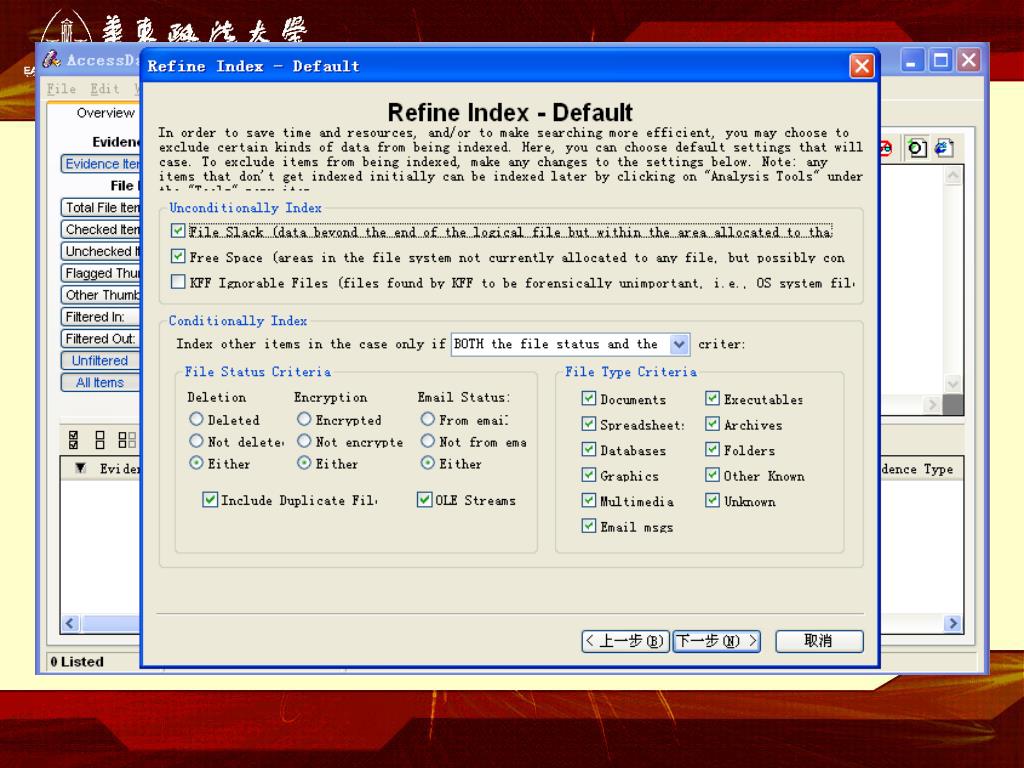Viewport: 1024px width, 768px height.
Task: Uncheck Graphics file type
Action: tap(588, 475)
